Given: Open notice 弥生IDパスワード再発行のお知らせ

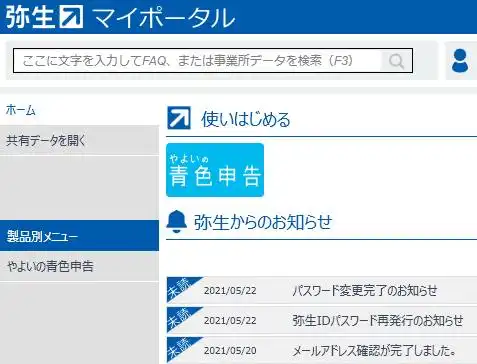Looking at the screenshot, I should [x=378, y=320].
